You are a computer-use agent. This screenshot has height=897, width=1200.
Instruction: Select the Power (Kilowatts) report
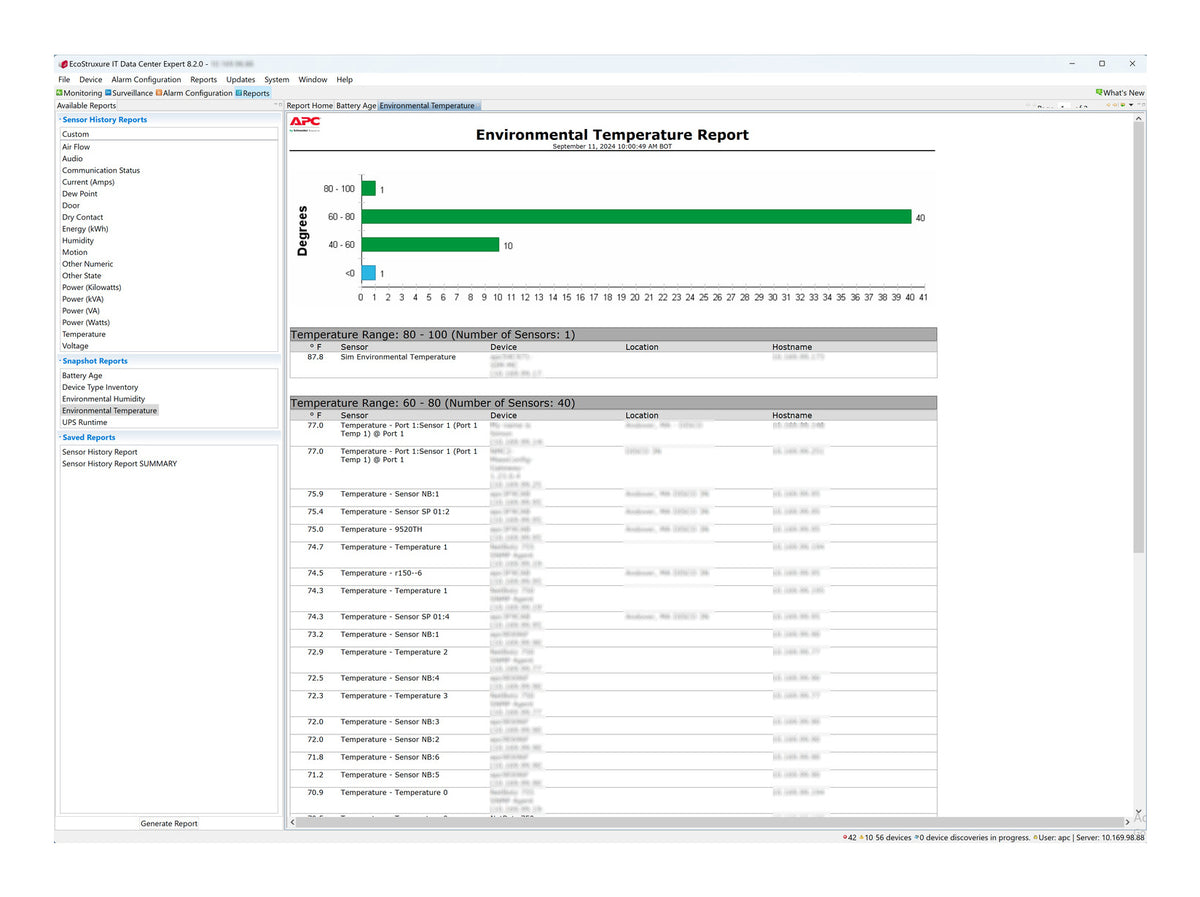pos(90,288)
